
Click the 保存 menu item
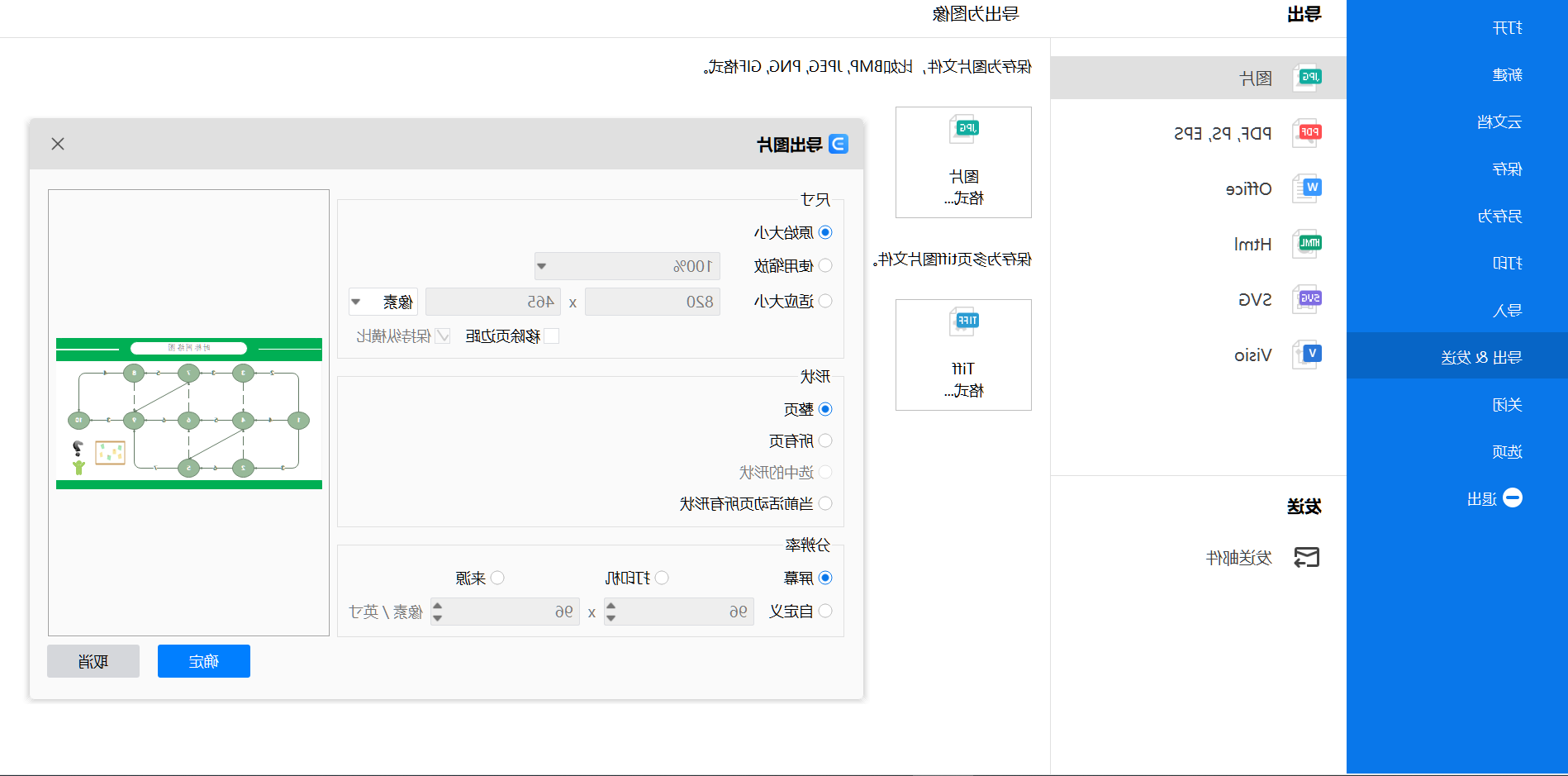coord(1508,169)
